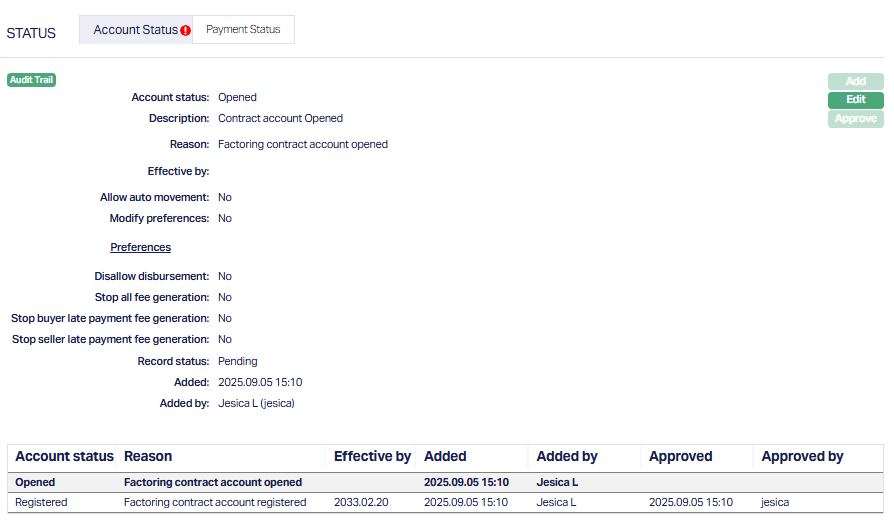Viewport: 894px width, 527px height.
Task: Click the Approve button
Action: tap(855, 119)
